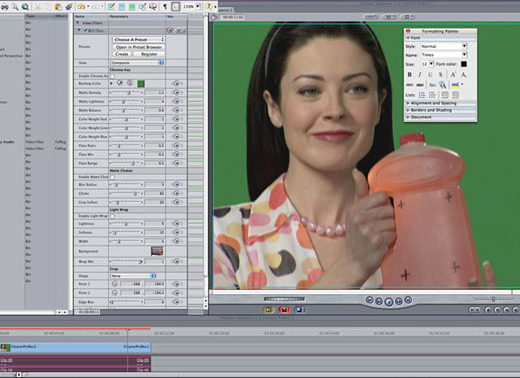This screenshot has width=520, height=378.
Task: Click the Point 2 crosshair button
Action: [115, 293]
